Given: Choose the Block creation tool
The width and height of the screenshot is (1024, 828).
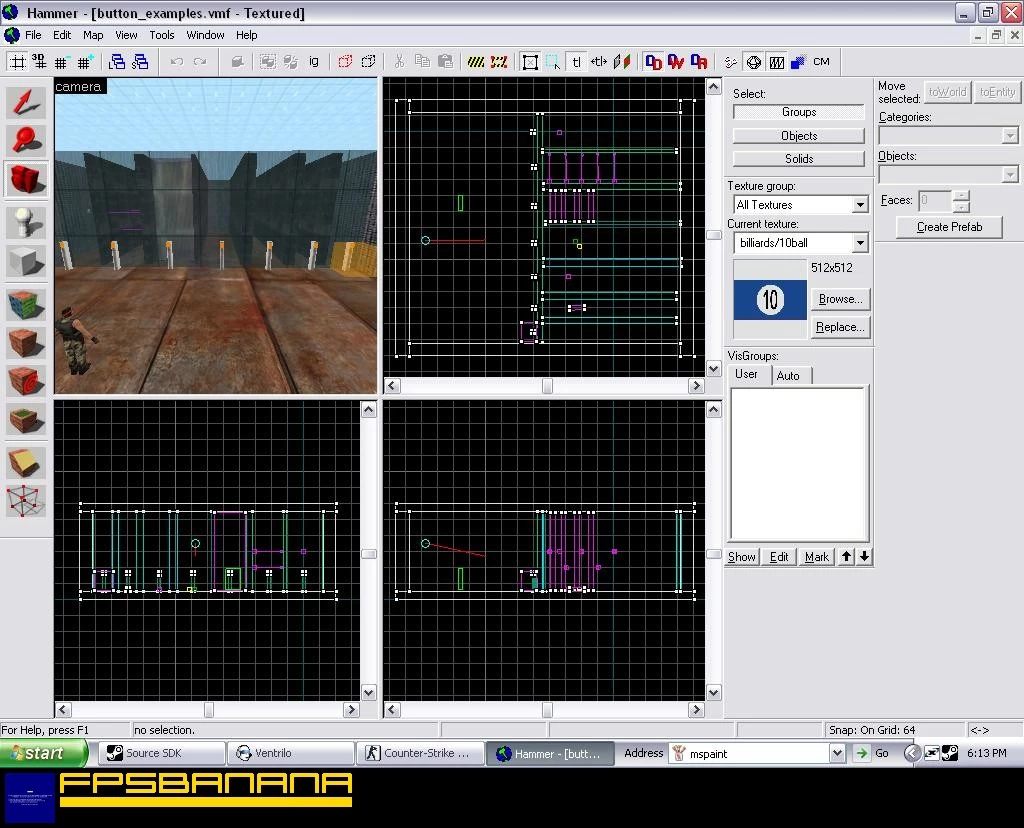Looking at the screenshot, I should (26, 261).
